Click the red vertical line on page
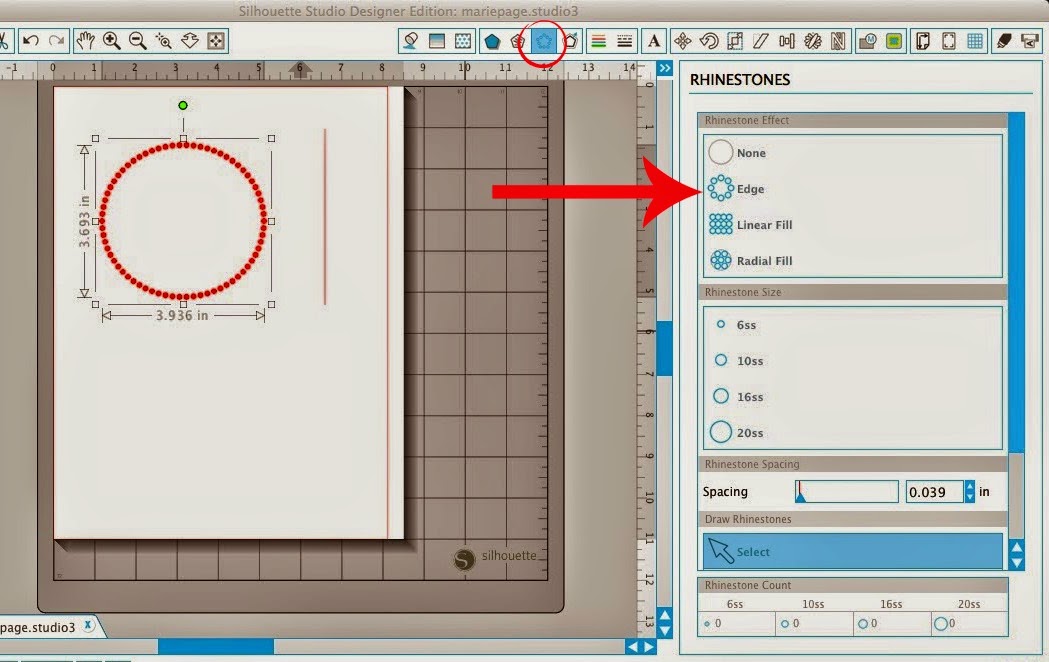 [x=325, y=217]
